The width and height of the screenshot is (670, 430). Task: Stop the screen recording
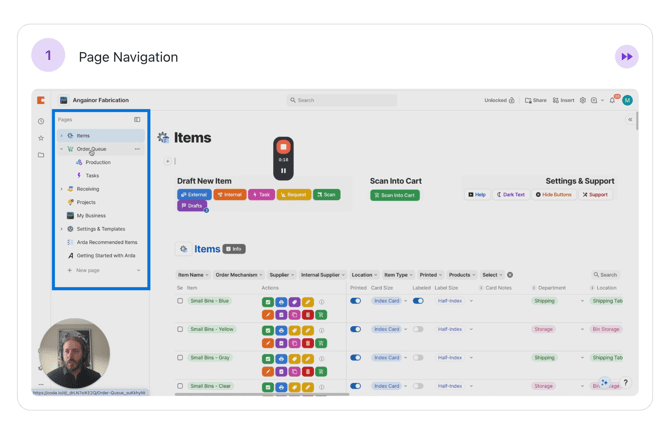pyautogui.click(x=283, y=147)
